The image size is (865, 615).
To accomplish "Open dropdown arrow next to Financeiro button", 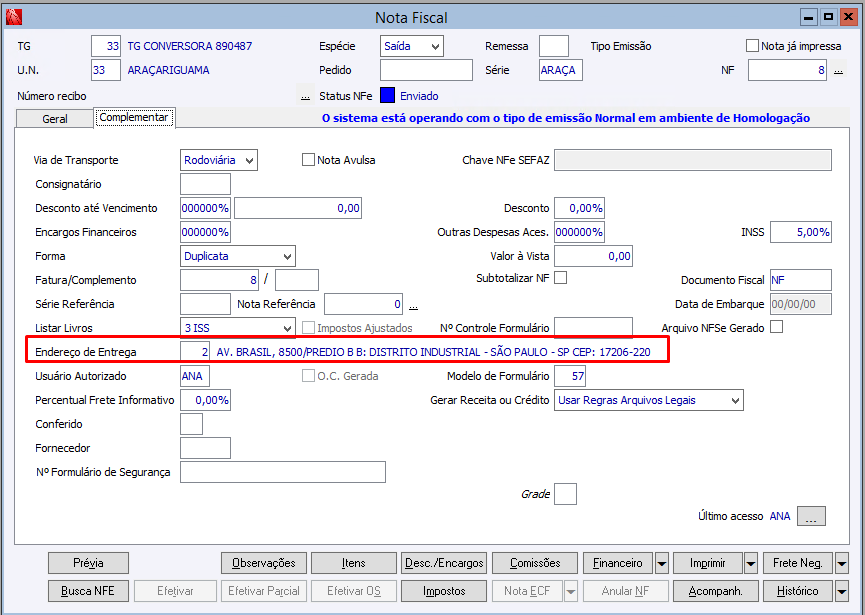I will point(661,564).
